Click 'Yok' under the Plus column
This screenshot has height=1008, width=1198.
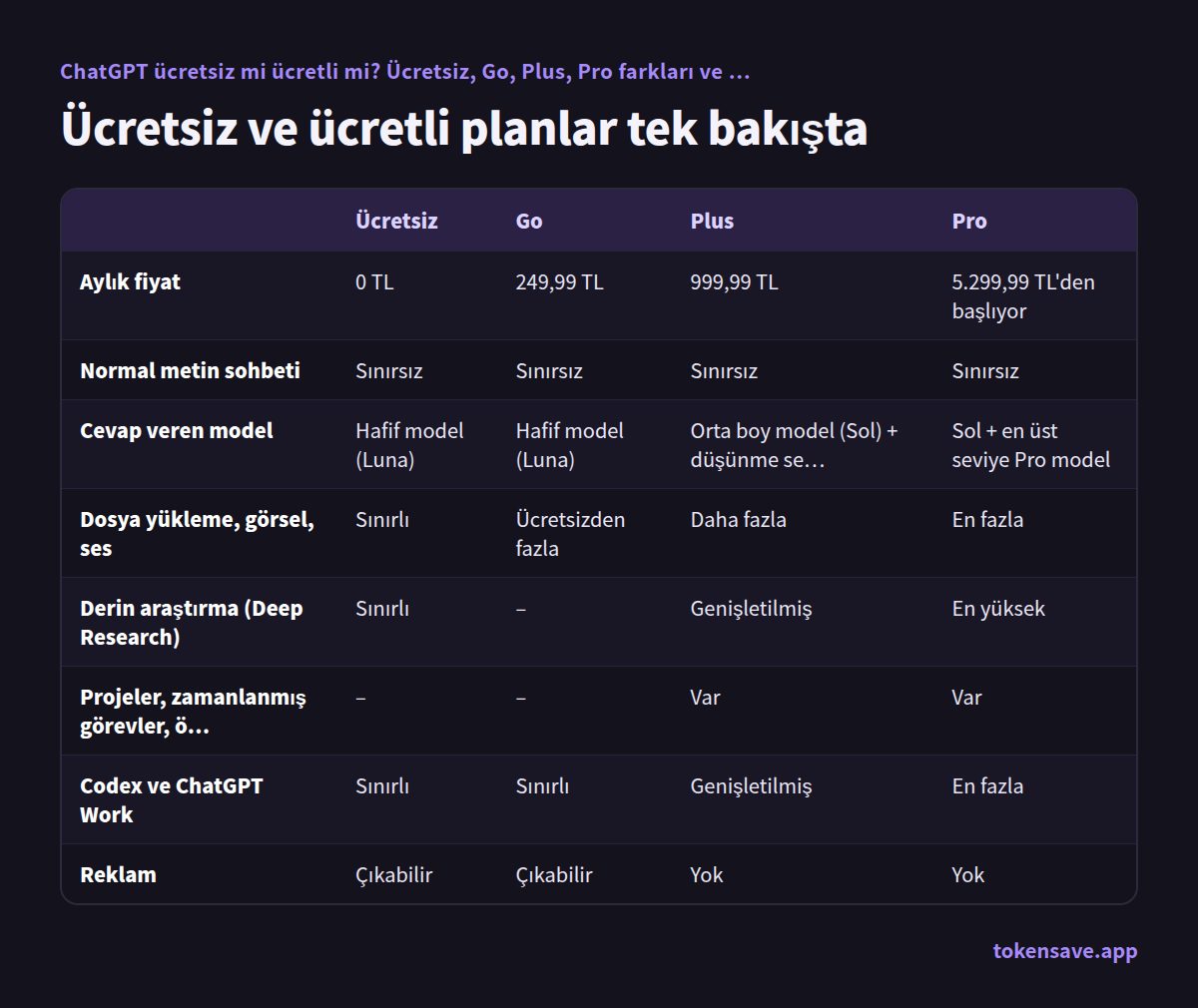pyautogui.click(x=707, y=875)
